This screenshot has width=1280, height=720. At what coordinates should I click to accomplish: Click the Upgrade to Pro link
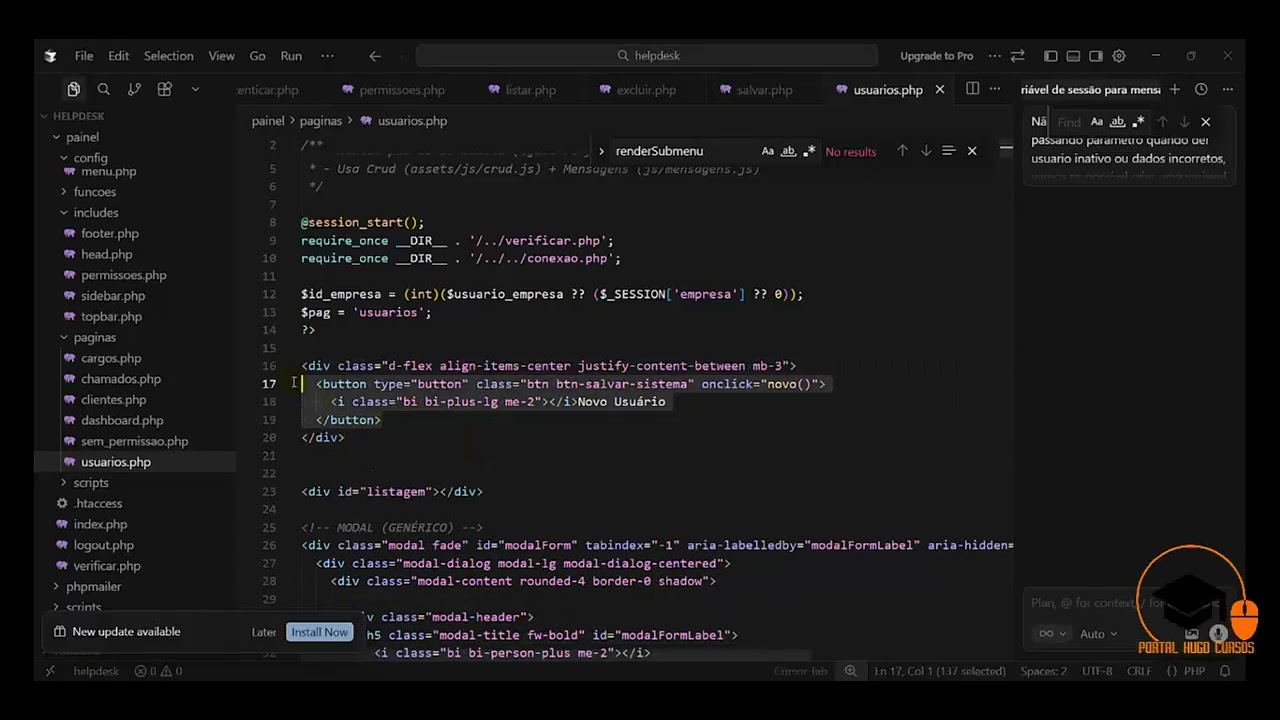[936, 56]
